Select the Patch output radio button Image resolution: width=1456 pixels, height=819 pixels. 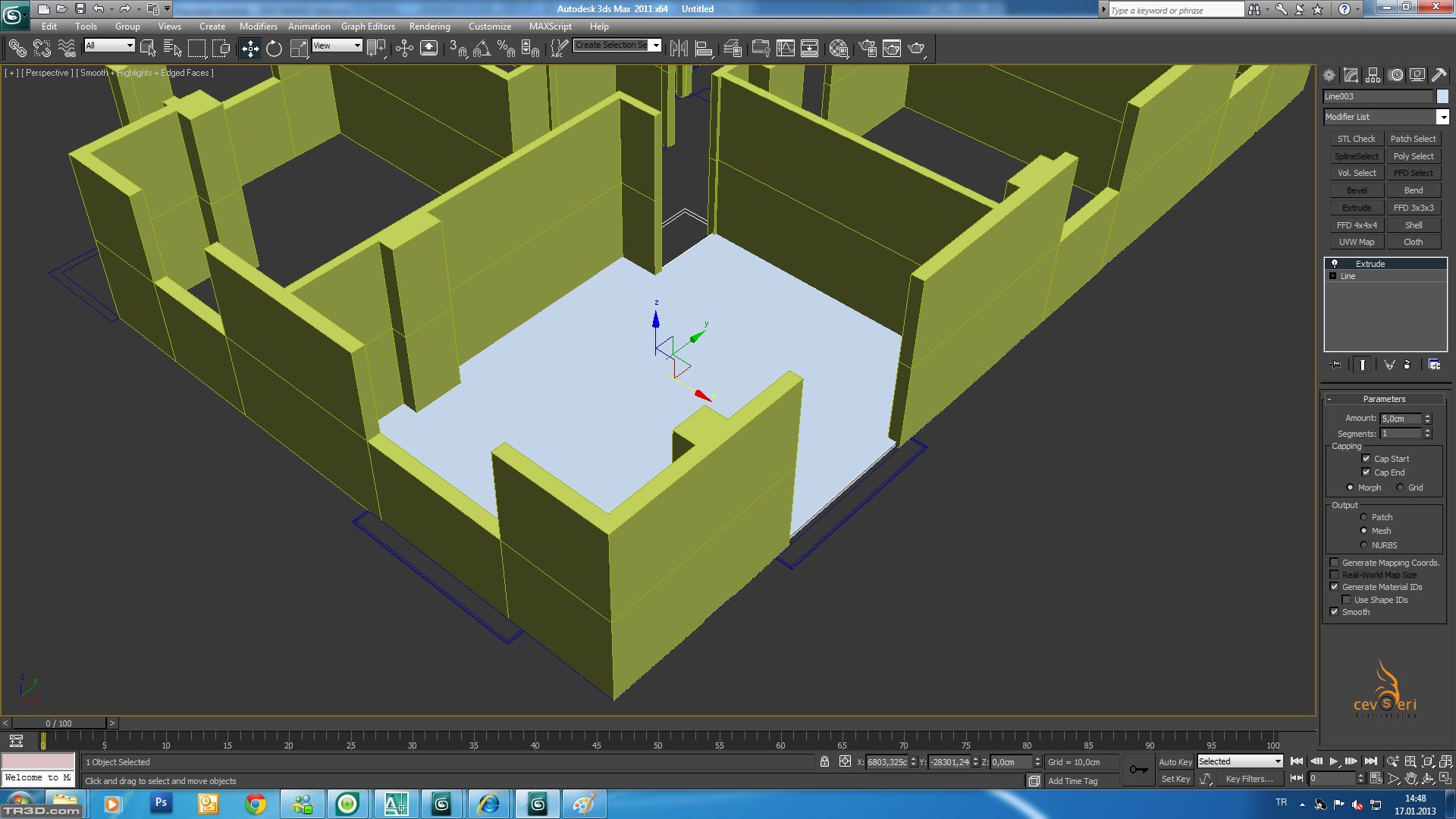(x=1363, y=517)
